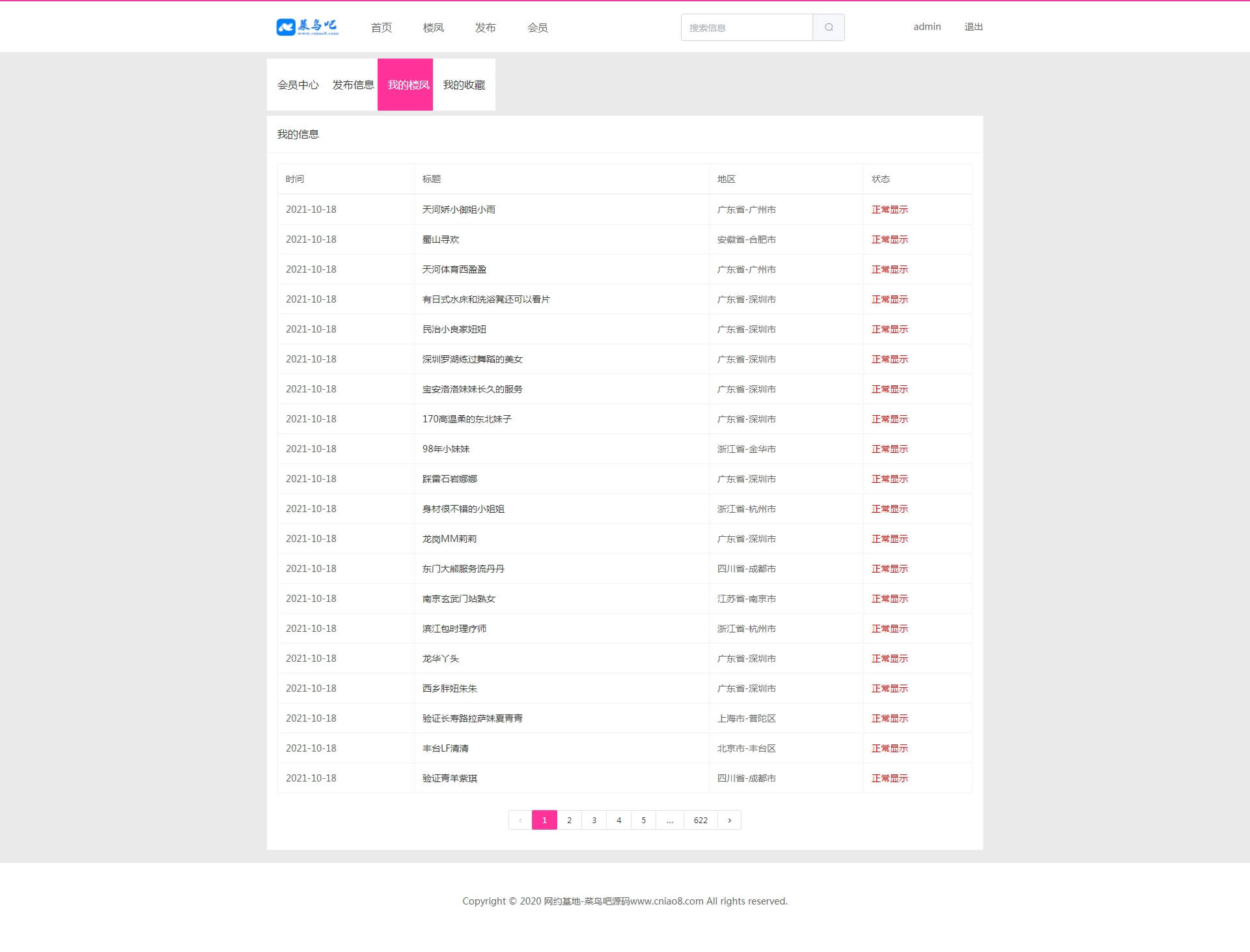
Task: Switch to the 发布信息 tab
Action: click(353, 85)
